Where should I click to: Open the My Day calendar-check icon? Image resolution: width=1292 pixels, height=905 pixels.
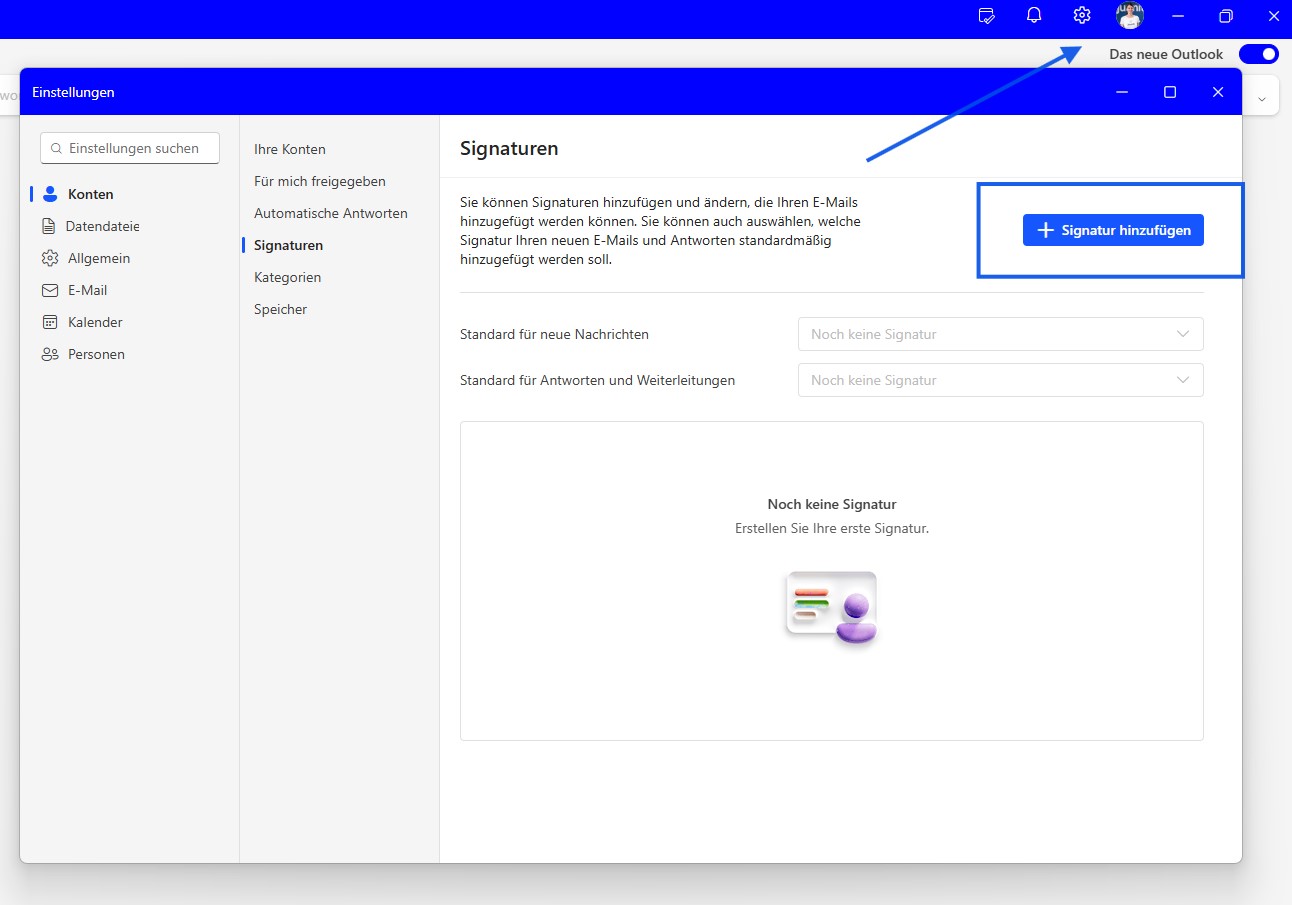987,16
